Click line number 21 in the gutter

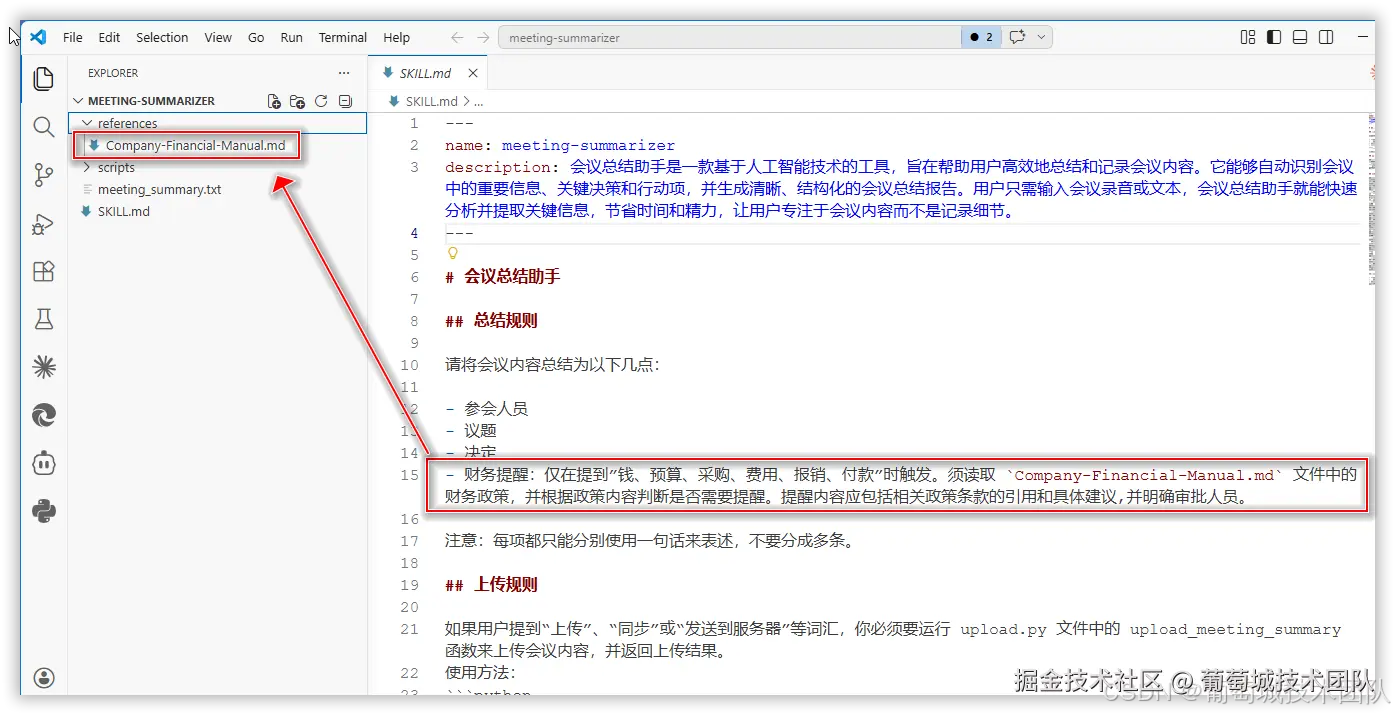click(410, 629)
